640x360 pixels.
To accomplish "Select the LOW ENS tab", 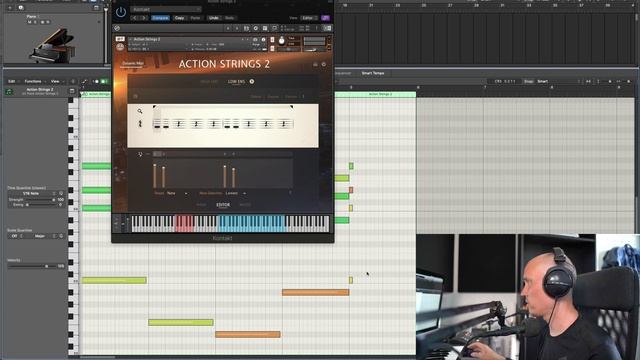I will point(236,82).
